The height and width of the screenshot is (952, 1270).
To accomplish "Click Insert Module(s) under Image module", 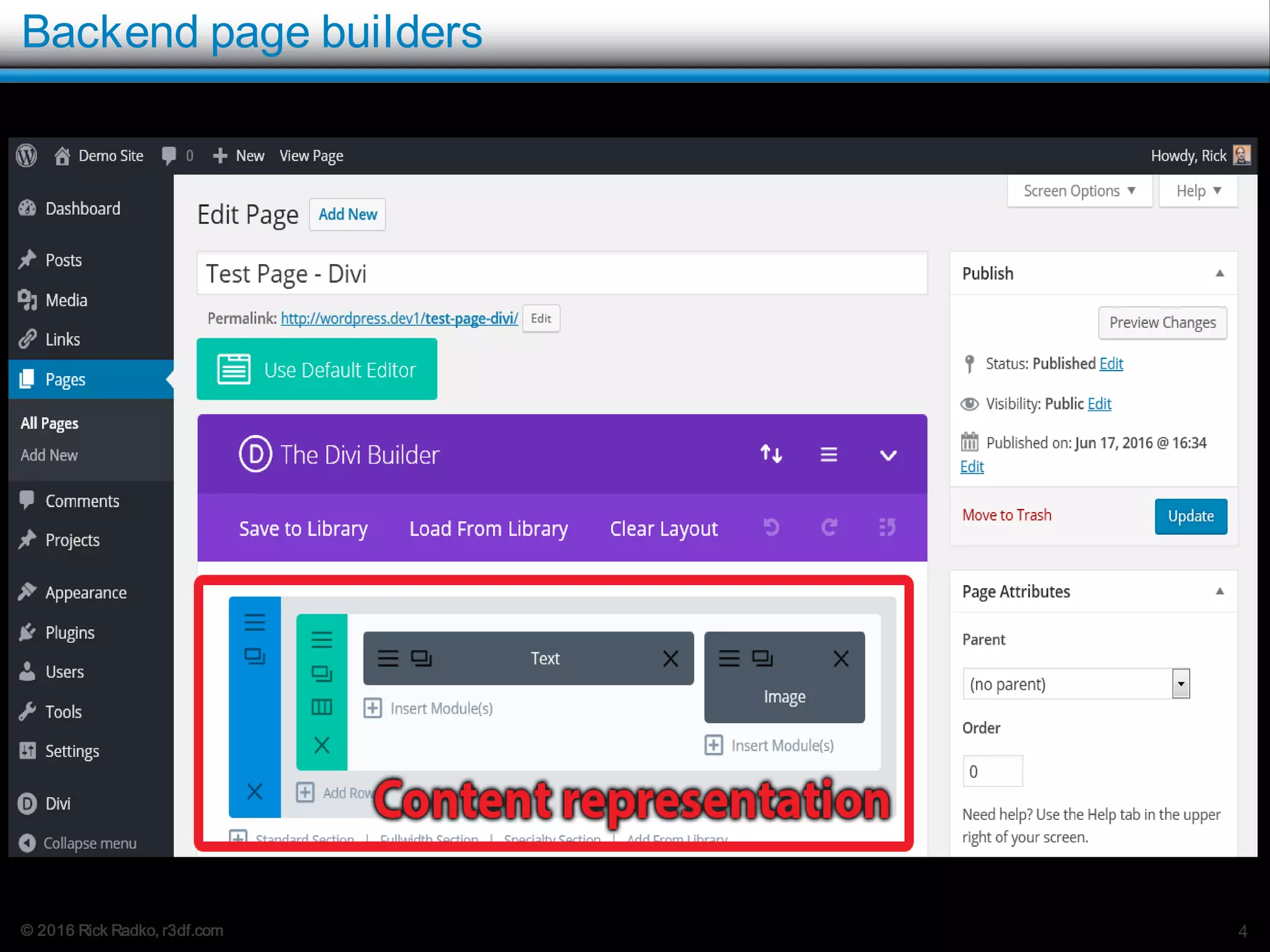I will point(770,745).
